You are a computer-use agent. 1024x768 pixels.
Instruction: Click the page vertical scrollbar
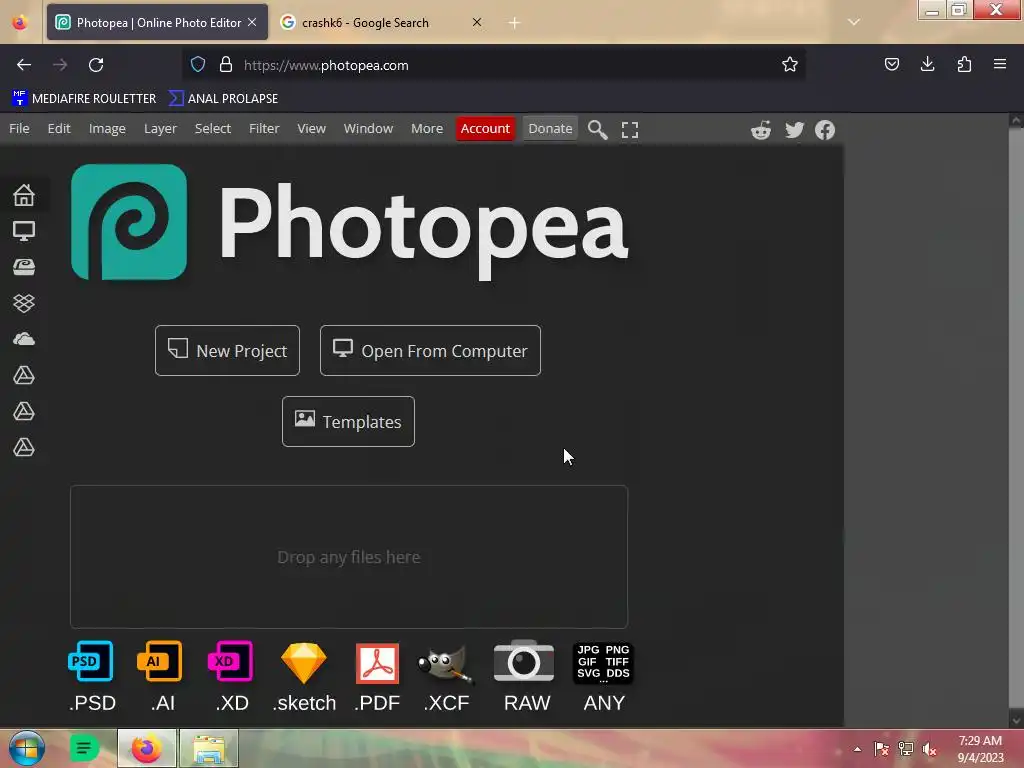[x=1016, y=418]
